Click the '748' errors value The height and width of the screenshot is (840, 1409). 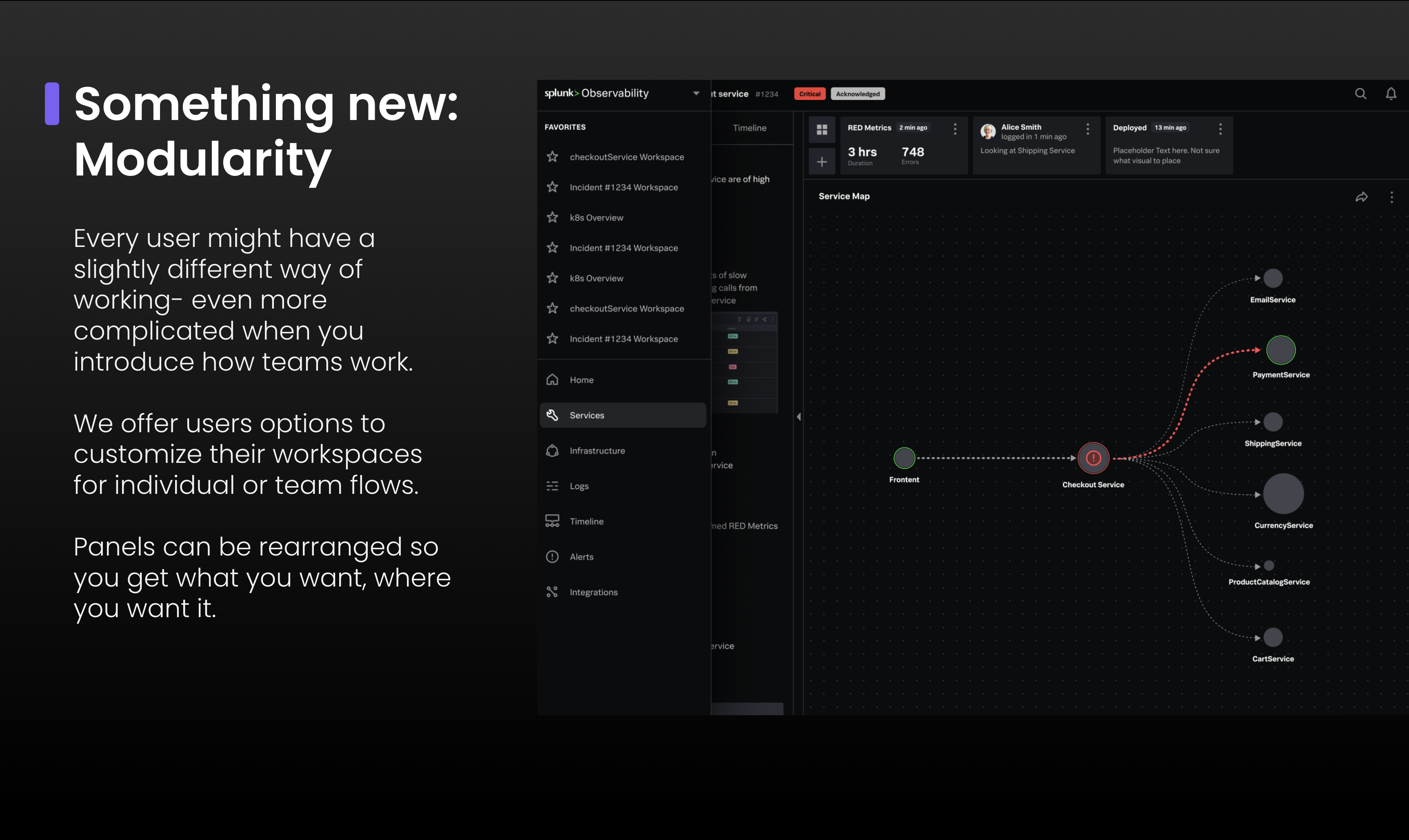912,152
